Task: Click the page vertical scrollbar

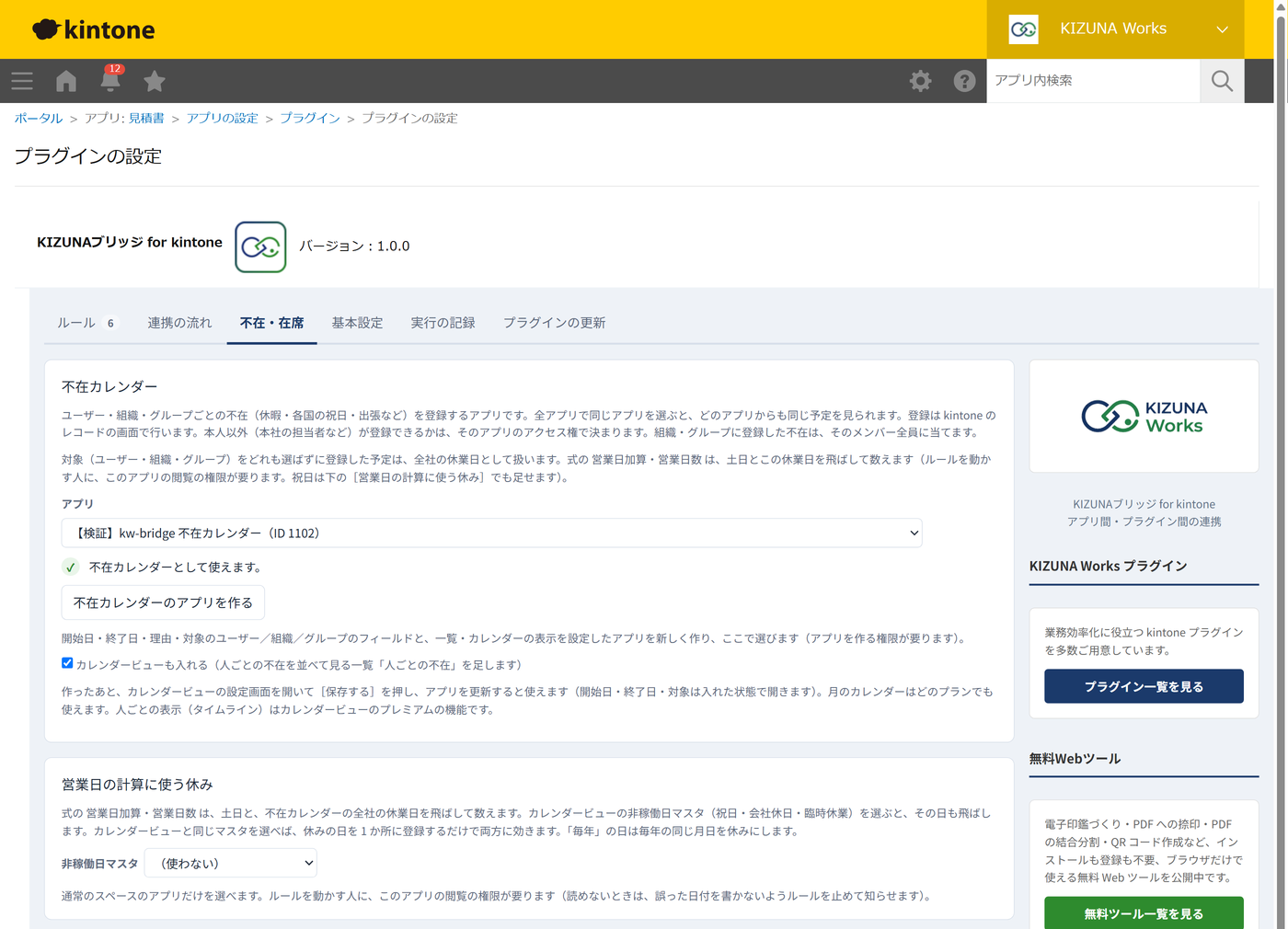Action: click(x=1281, y=464)
